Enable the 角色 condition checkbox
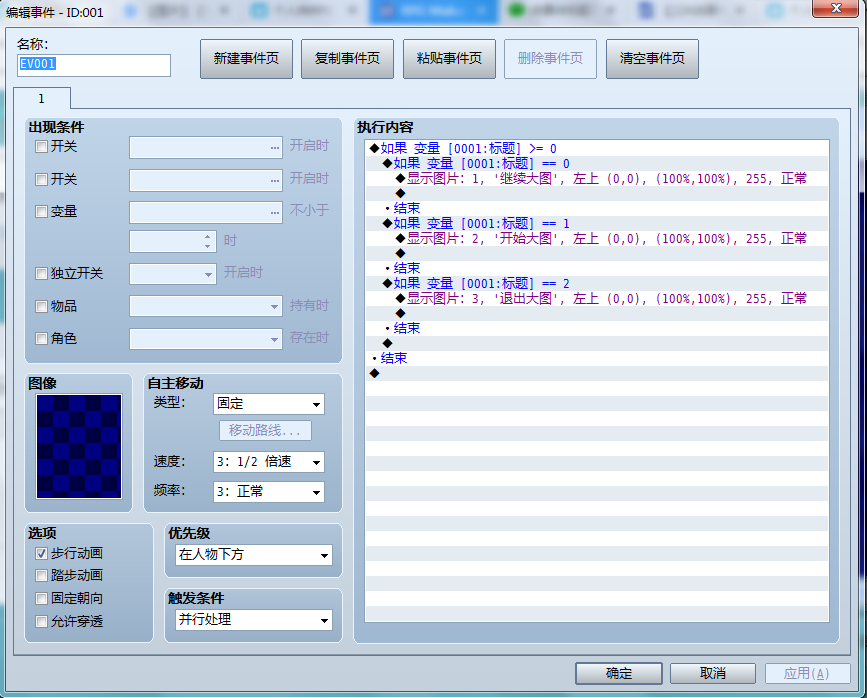 pyautogui.click(x=41, y=338)
